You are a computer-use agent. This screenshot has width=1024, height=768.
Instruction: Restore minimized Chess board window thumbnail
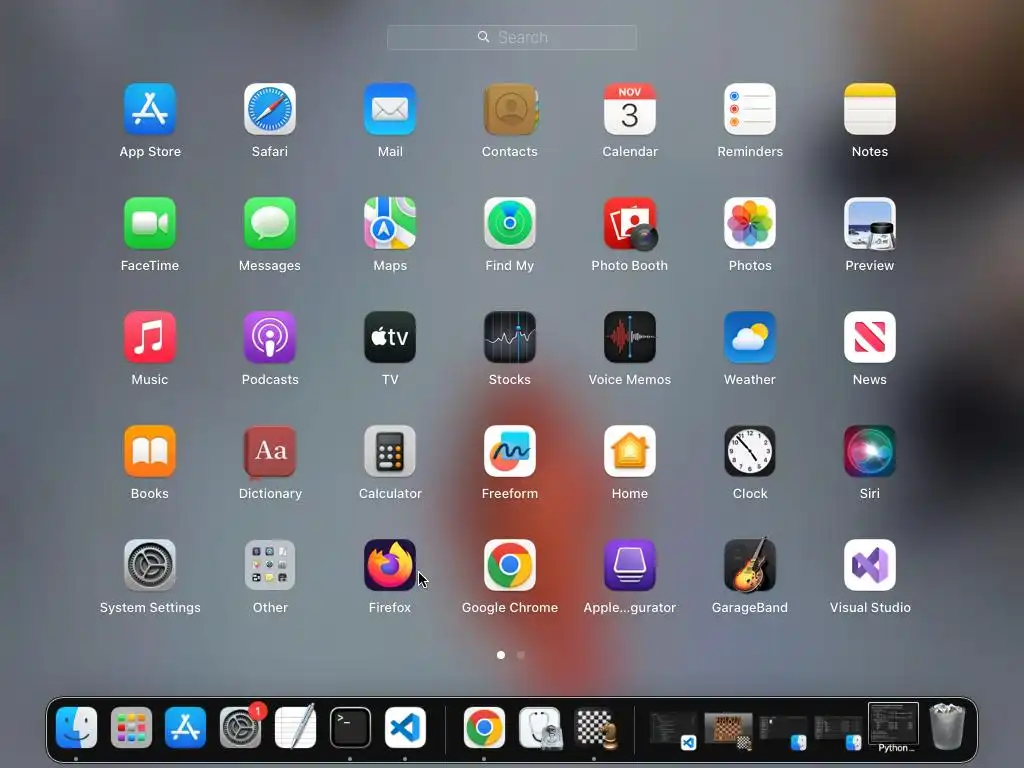click(x=728, y=729)
